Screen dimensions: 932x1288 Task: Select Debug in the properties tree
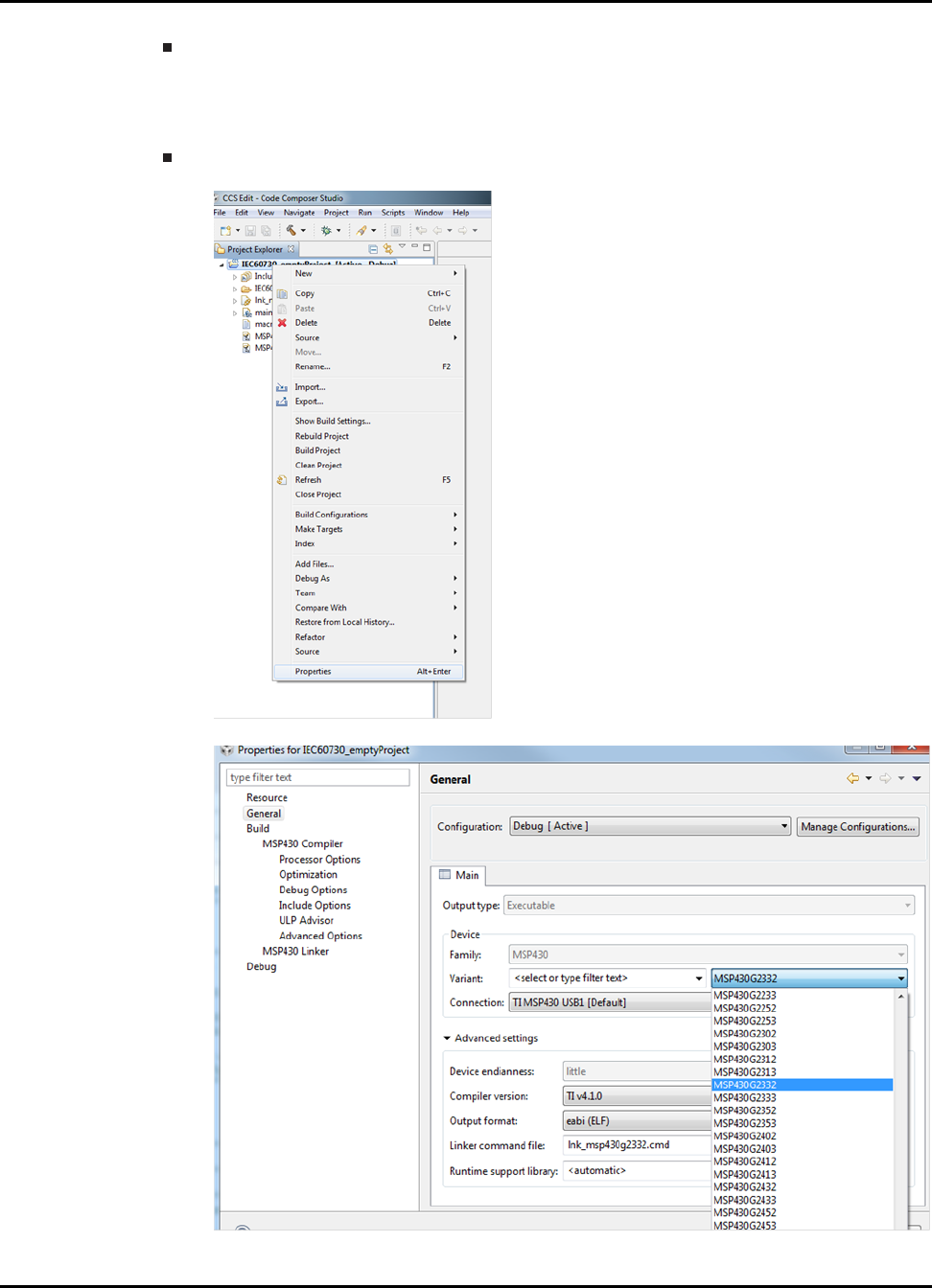click(x=261, y=967)
